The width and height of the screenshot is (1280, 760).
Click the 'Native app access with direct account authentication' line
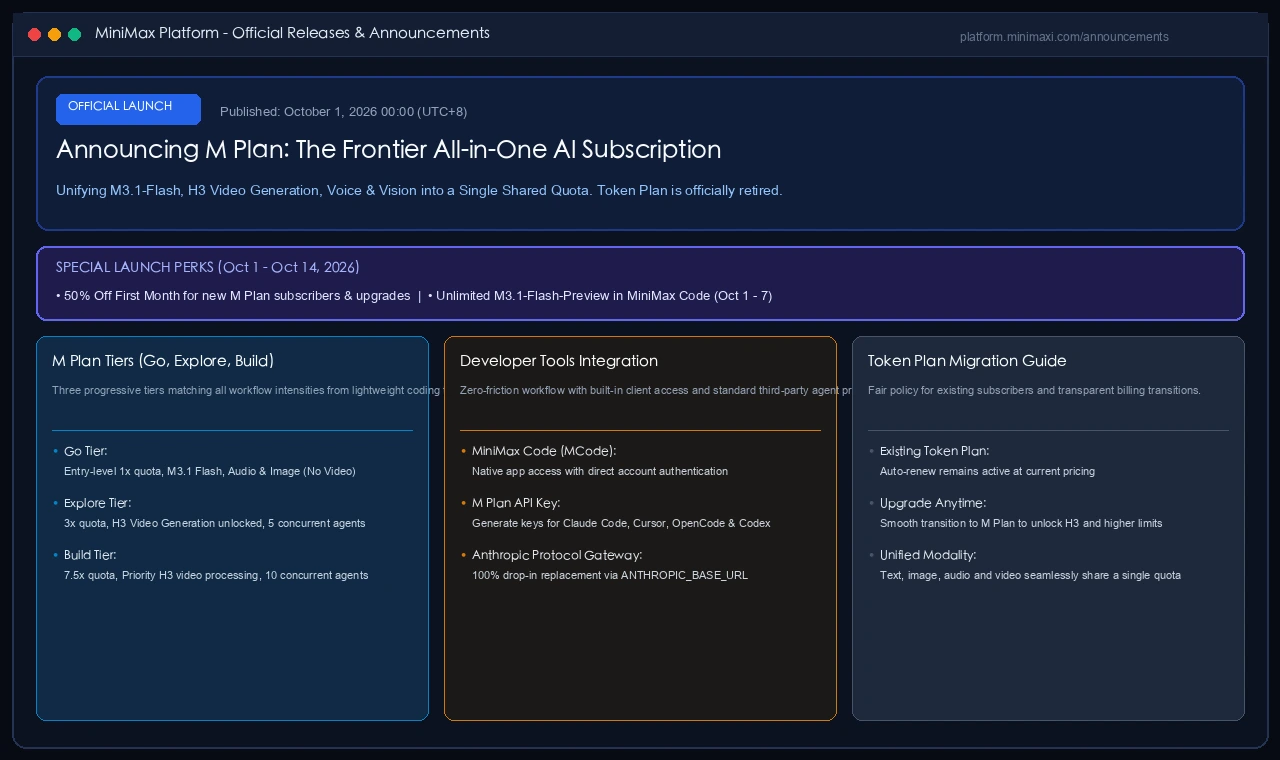click(x=600, y=471)
